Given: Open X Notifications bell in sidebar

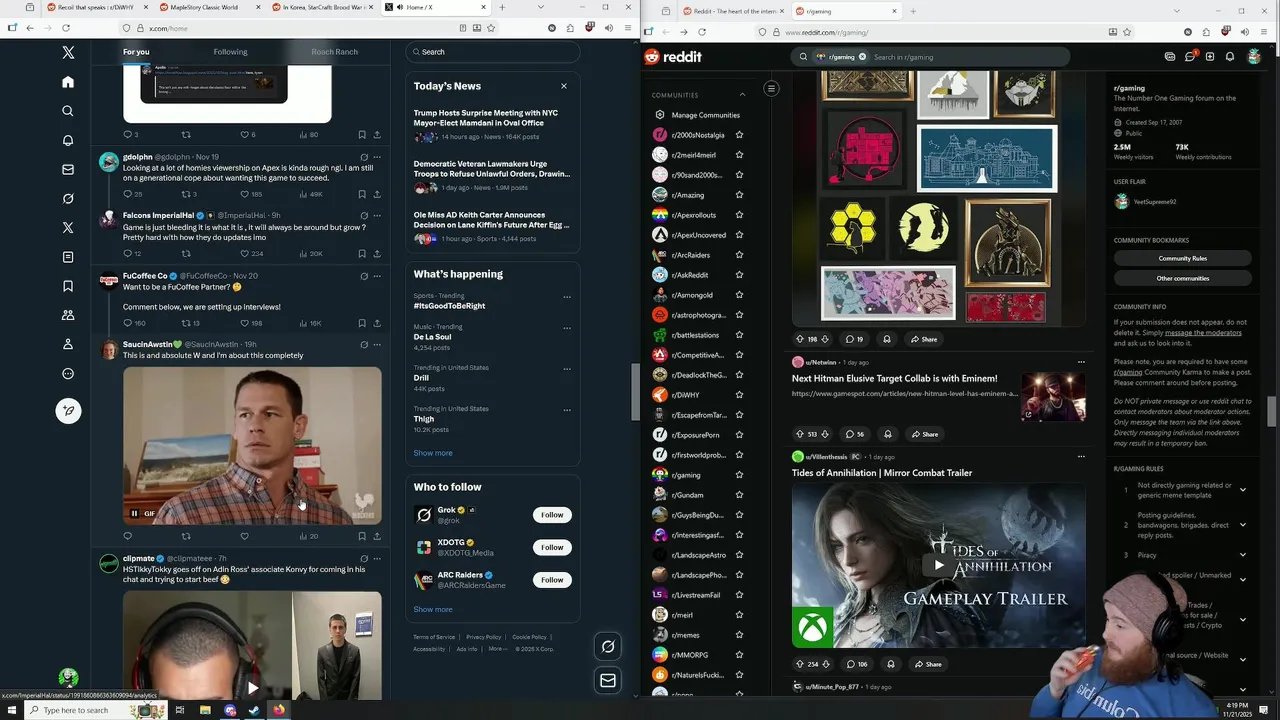Looking at the screenshot, I should click(x=68, y=140).
